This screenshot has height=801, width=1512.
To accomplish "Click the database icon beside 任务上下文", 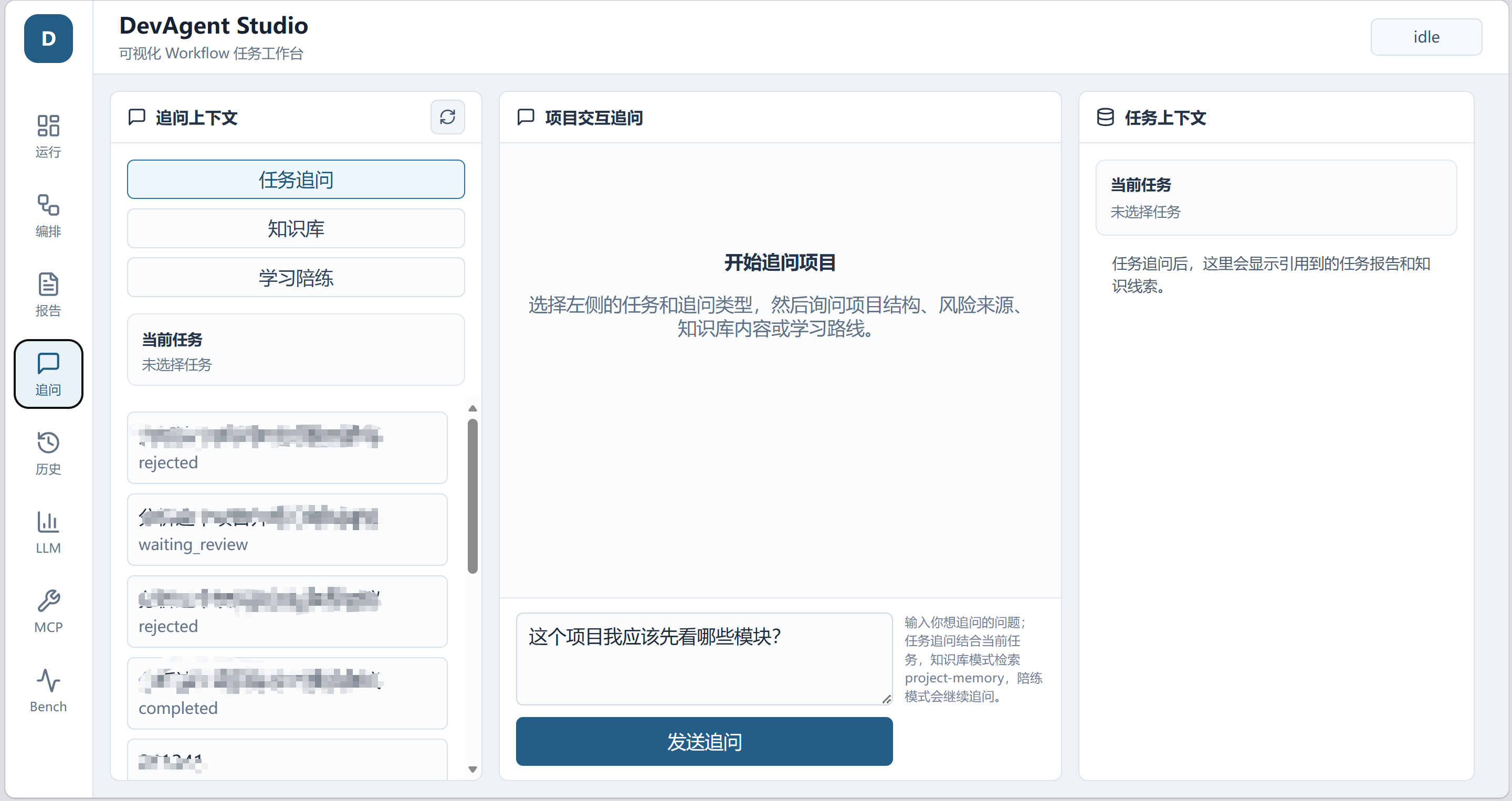I will [1105, 118].
